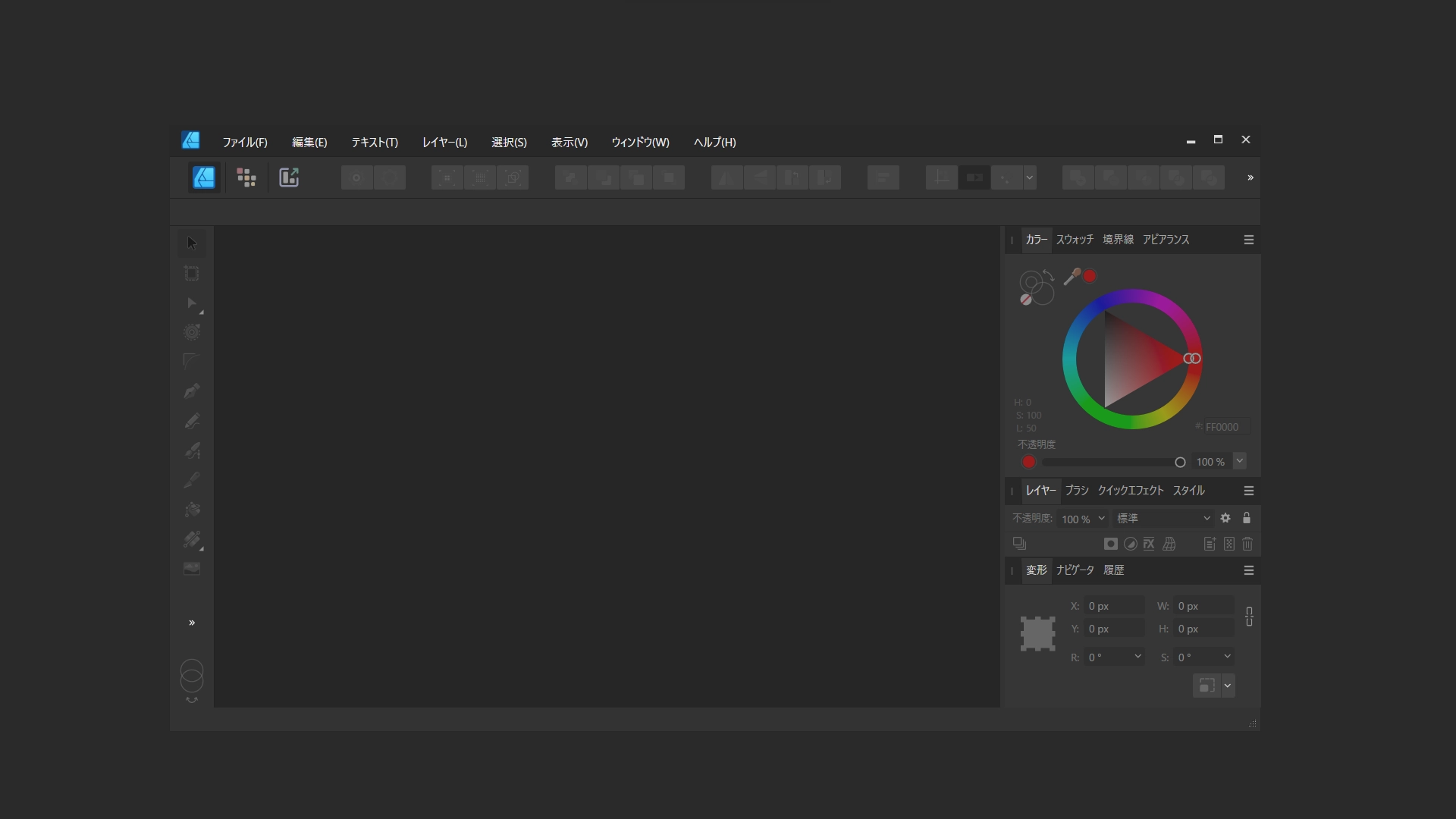This screenshot has width=1456, height=819.
Task: Open the R rotation dropdown in Transform panel
Action: pos(1137,656)
